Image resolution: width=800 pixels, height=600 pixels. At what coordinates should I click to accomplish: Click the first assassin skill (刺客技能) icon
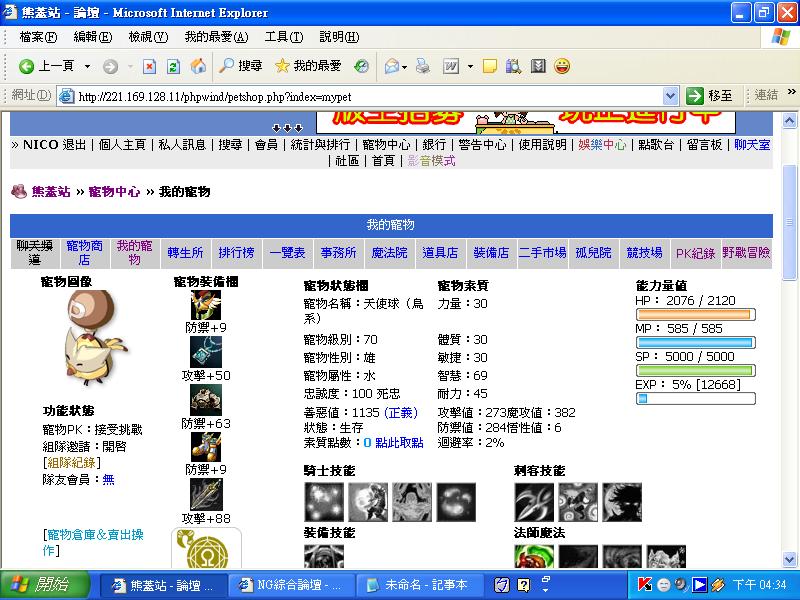coord(533,502)
